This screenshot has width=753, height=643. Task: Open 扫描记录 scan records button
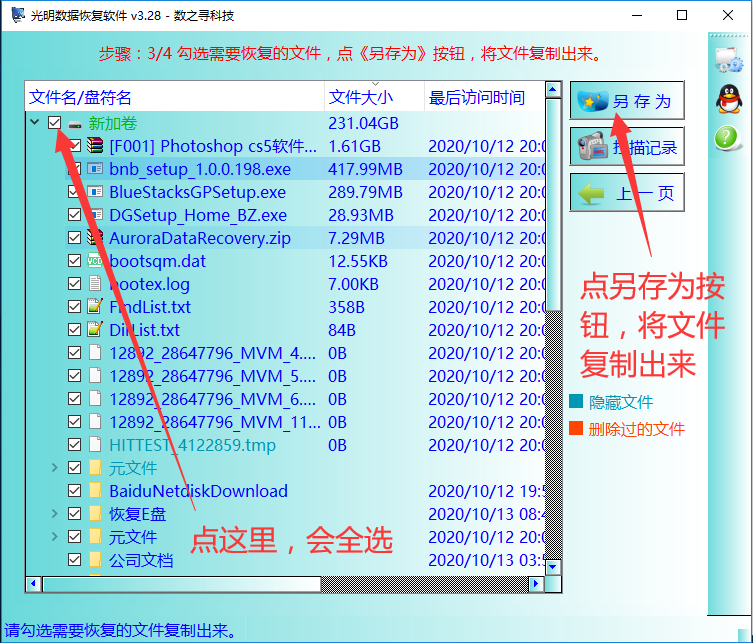coord(627,146)
